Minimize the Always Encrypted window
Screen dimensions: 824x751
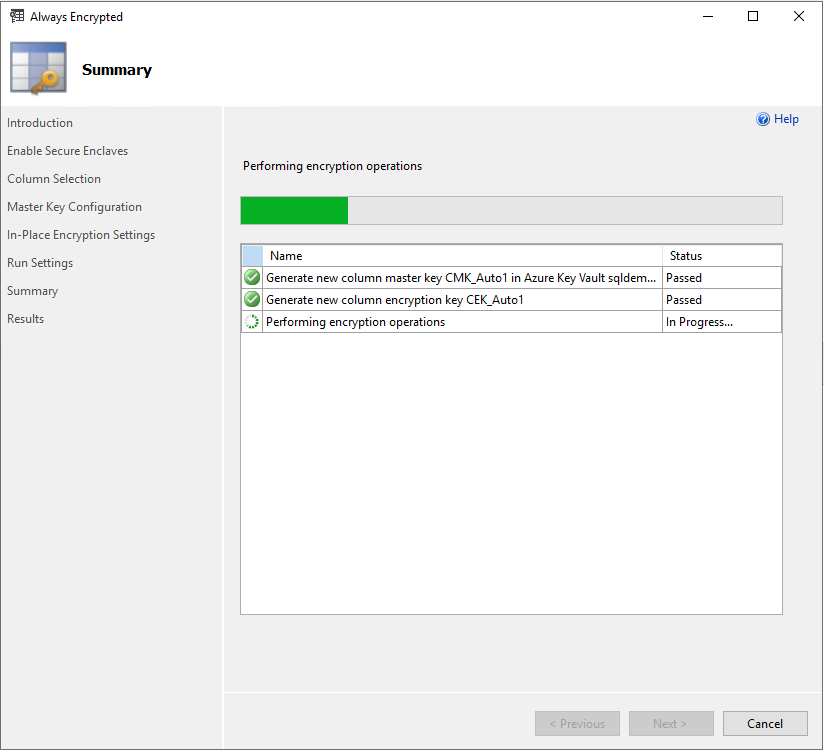708,16
